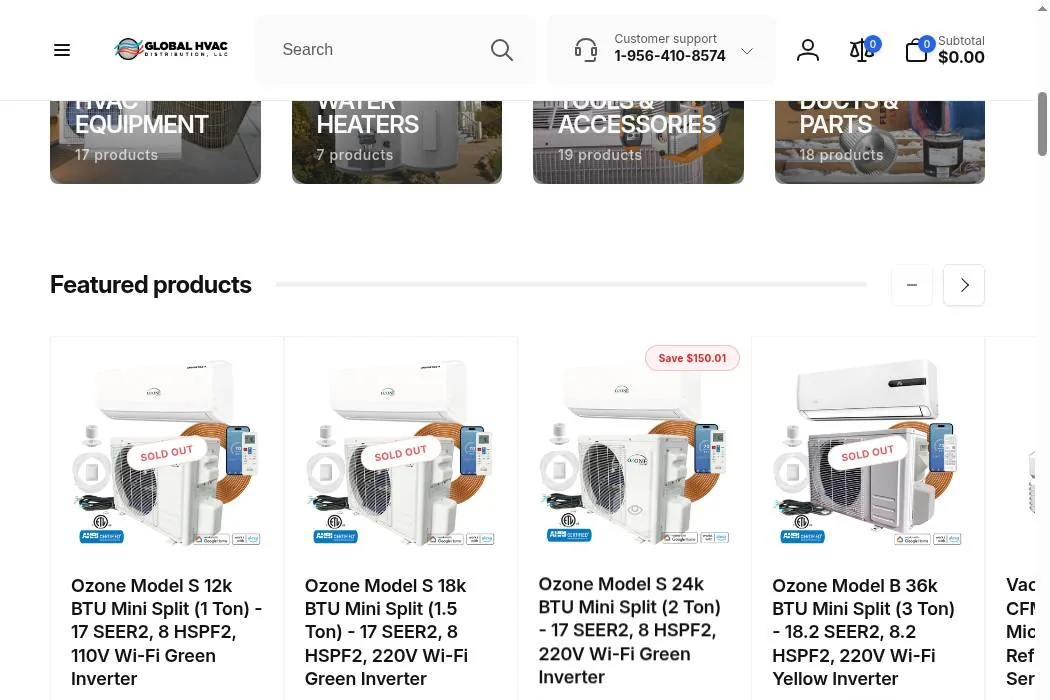The height and width of the screenshot is (700, 1050).
Task: Click the '19 products' count text
Action: [600, 155]
